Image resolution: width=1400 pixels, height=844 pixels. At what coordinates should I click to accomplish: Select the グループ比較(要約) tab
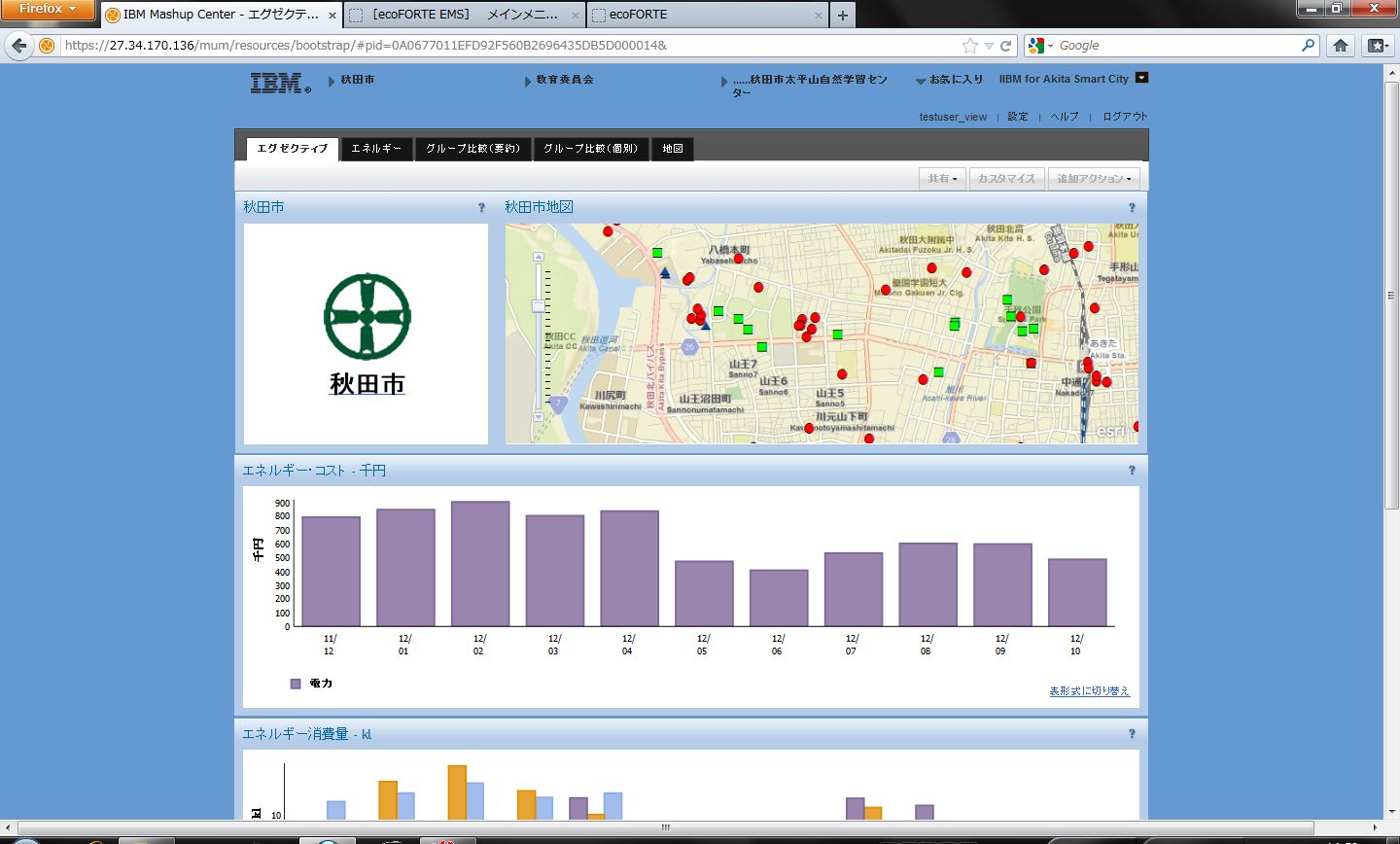click(473, 149)
